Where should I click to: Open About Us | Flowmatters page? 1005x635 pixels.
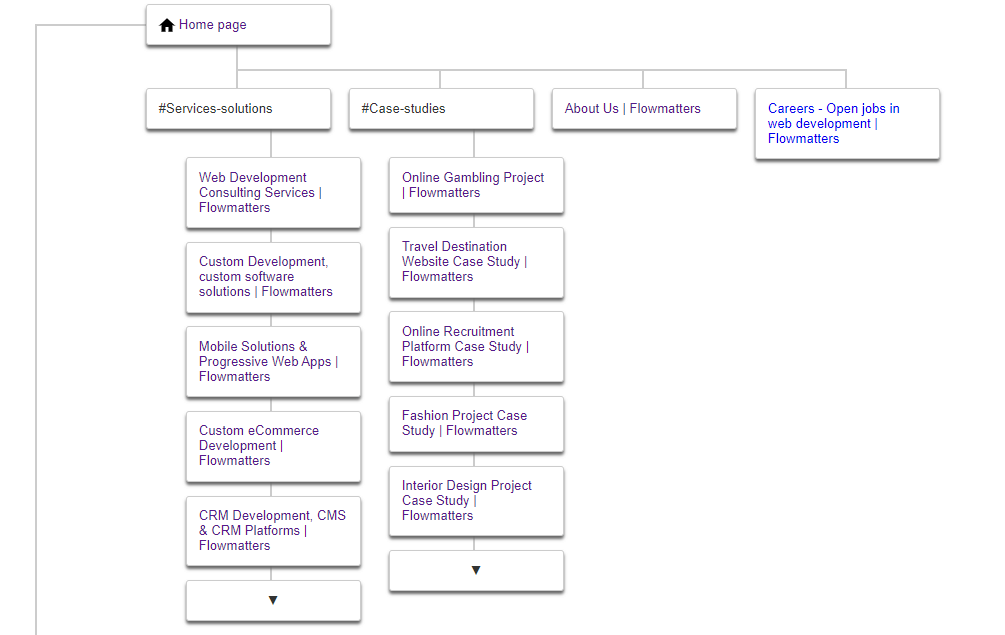[x=633, y=108]
